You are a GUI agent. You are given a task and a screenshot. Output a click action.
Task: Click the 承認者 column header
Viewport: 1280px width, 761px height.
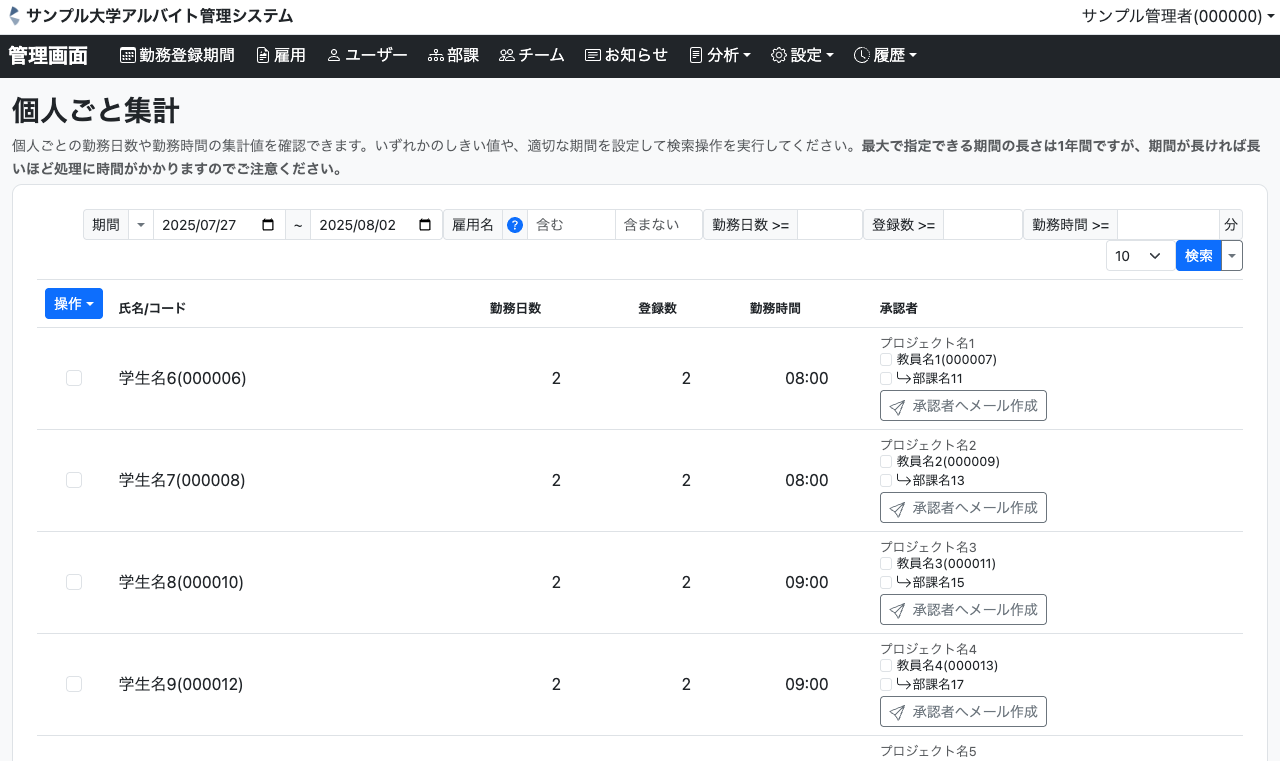tap(899, 308)
